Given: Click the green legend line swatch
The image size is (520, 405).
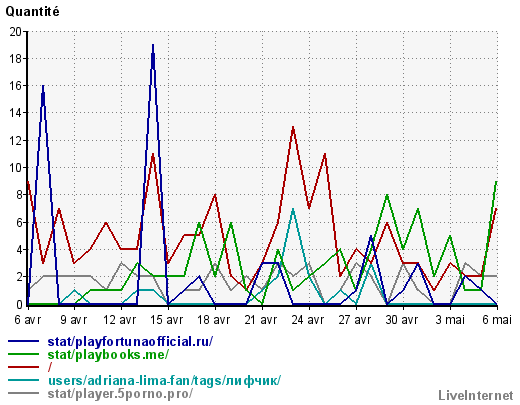Looking at the screenshot, I should tap(23, 354).
